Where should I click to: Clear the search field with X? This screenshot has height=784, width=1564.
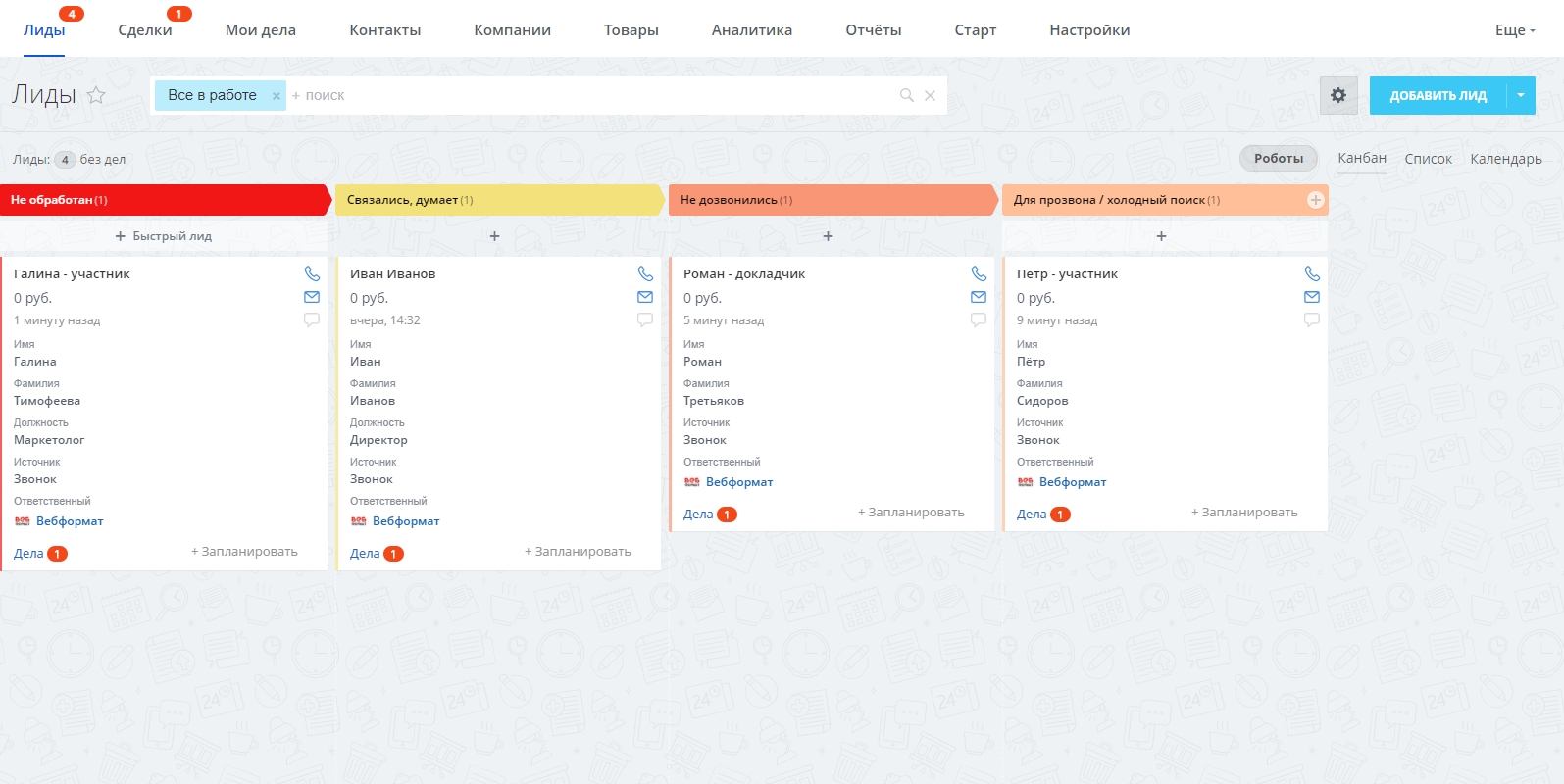point(931,95)
